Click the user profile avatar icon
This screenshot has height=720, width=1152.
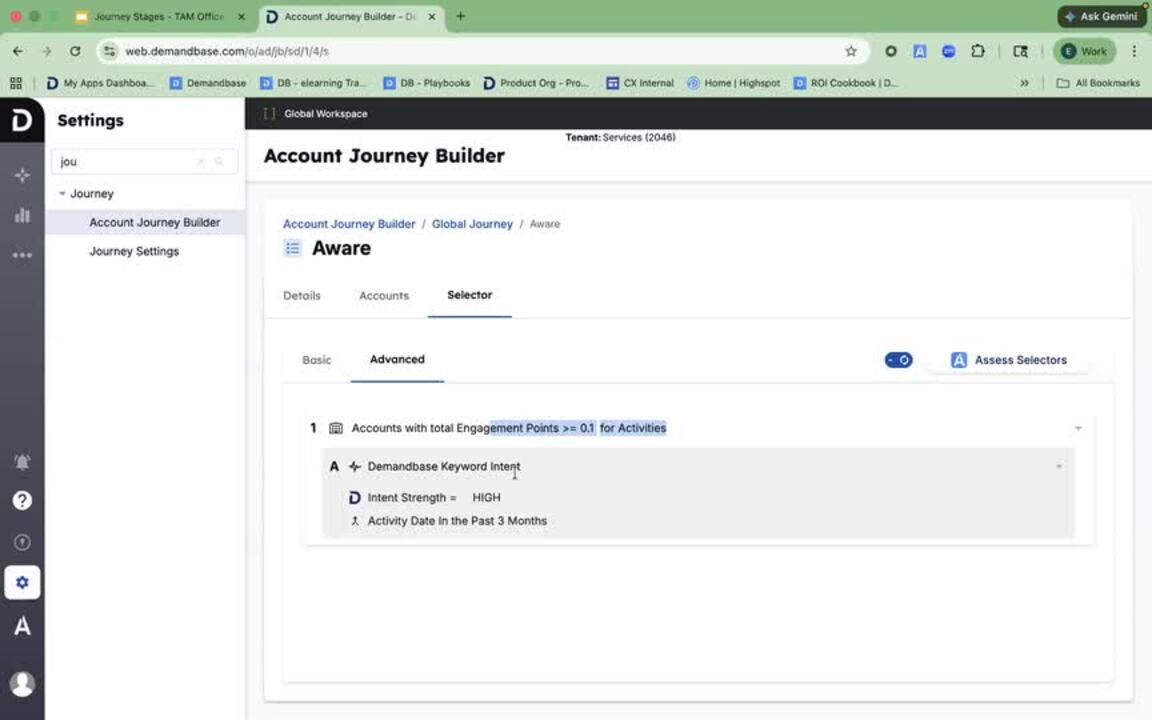click(x=22, y=683)
